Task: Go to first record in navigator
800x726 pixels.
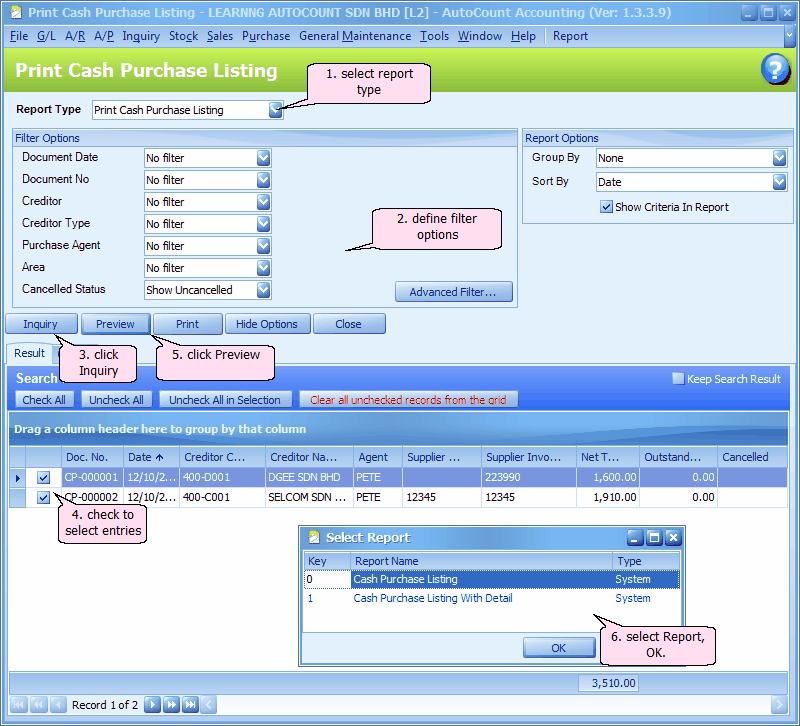Action: tap(19, 705)
